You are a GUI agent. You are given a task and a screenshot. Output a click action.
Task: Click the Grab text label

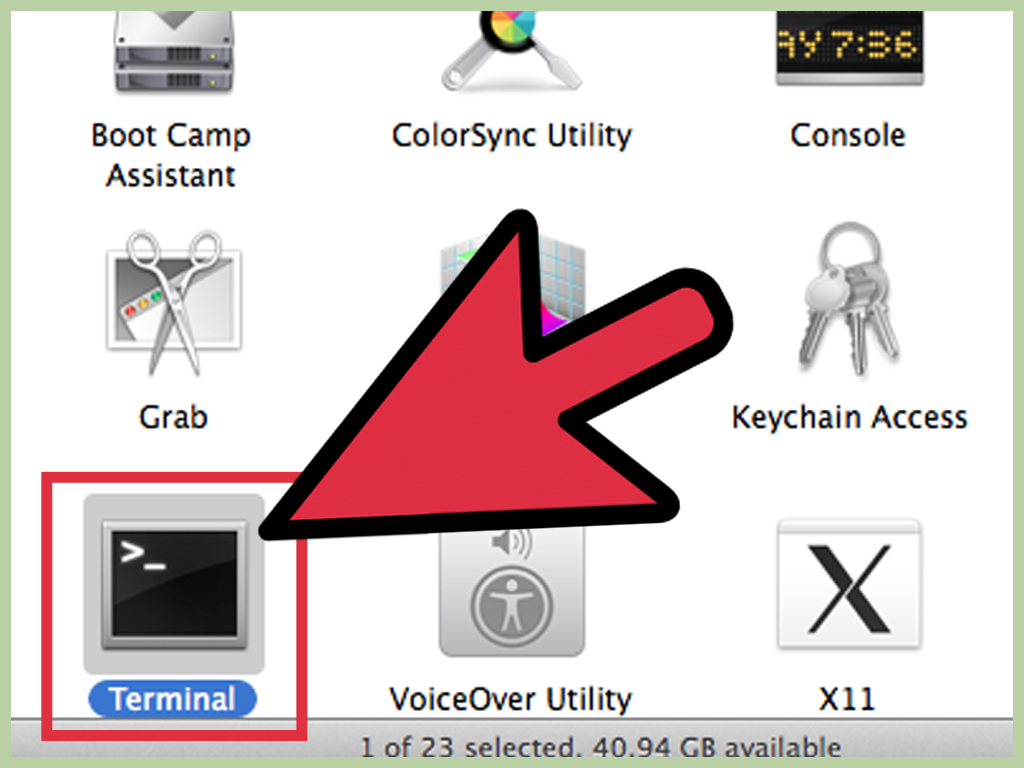tap(173, 417)
